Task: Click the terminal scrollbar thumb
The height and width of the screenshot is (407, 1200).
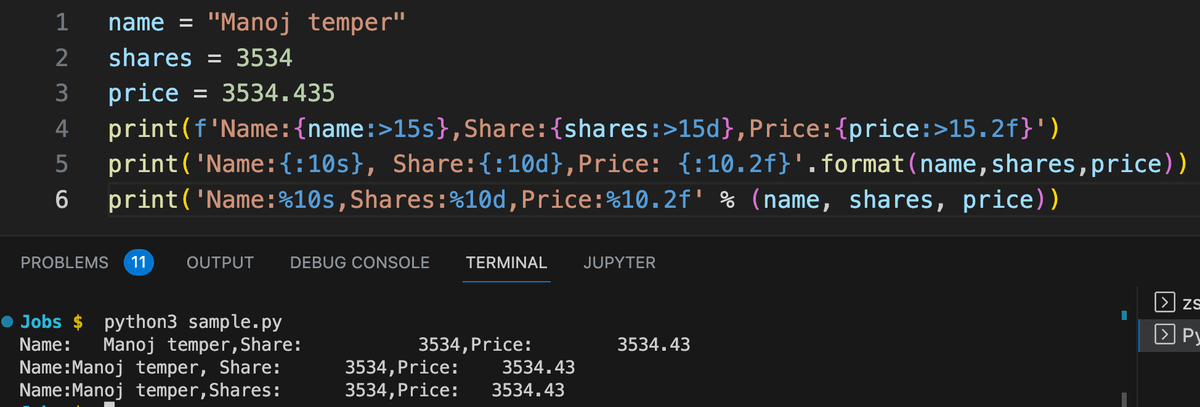Action: [1125, 398]
